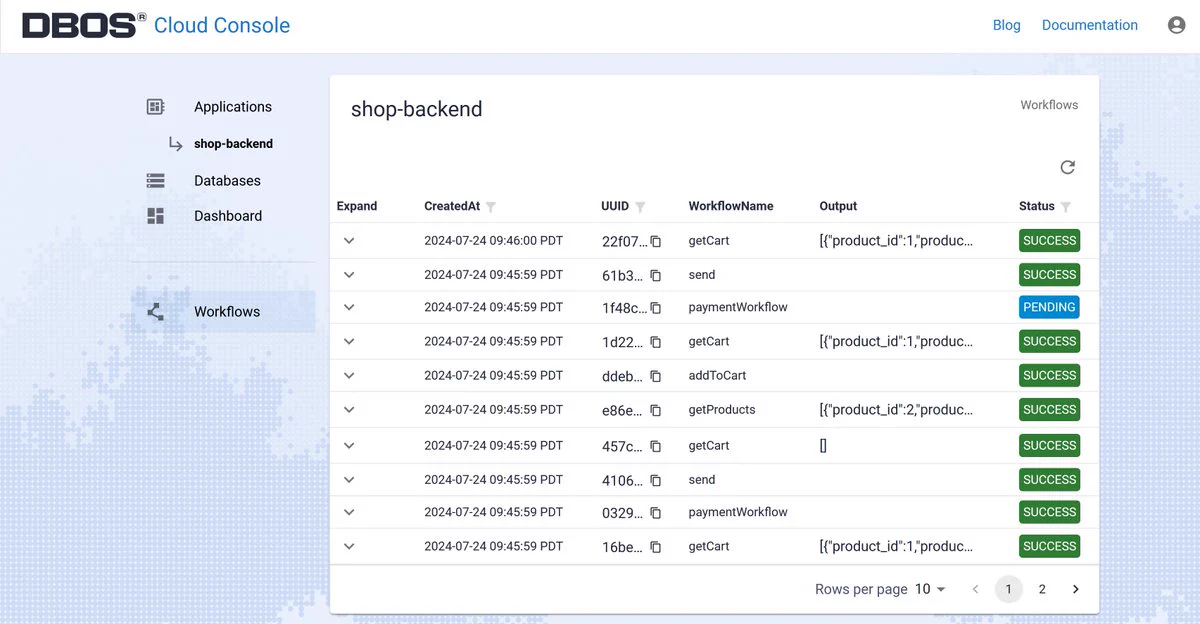This screenshot has width=1200, height=624.
Task: Copy UUID 22f07 to clipboard
Action: (x=656, y=242)
